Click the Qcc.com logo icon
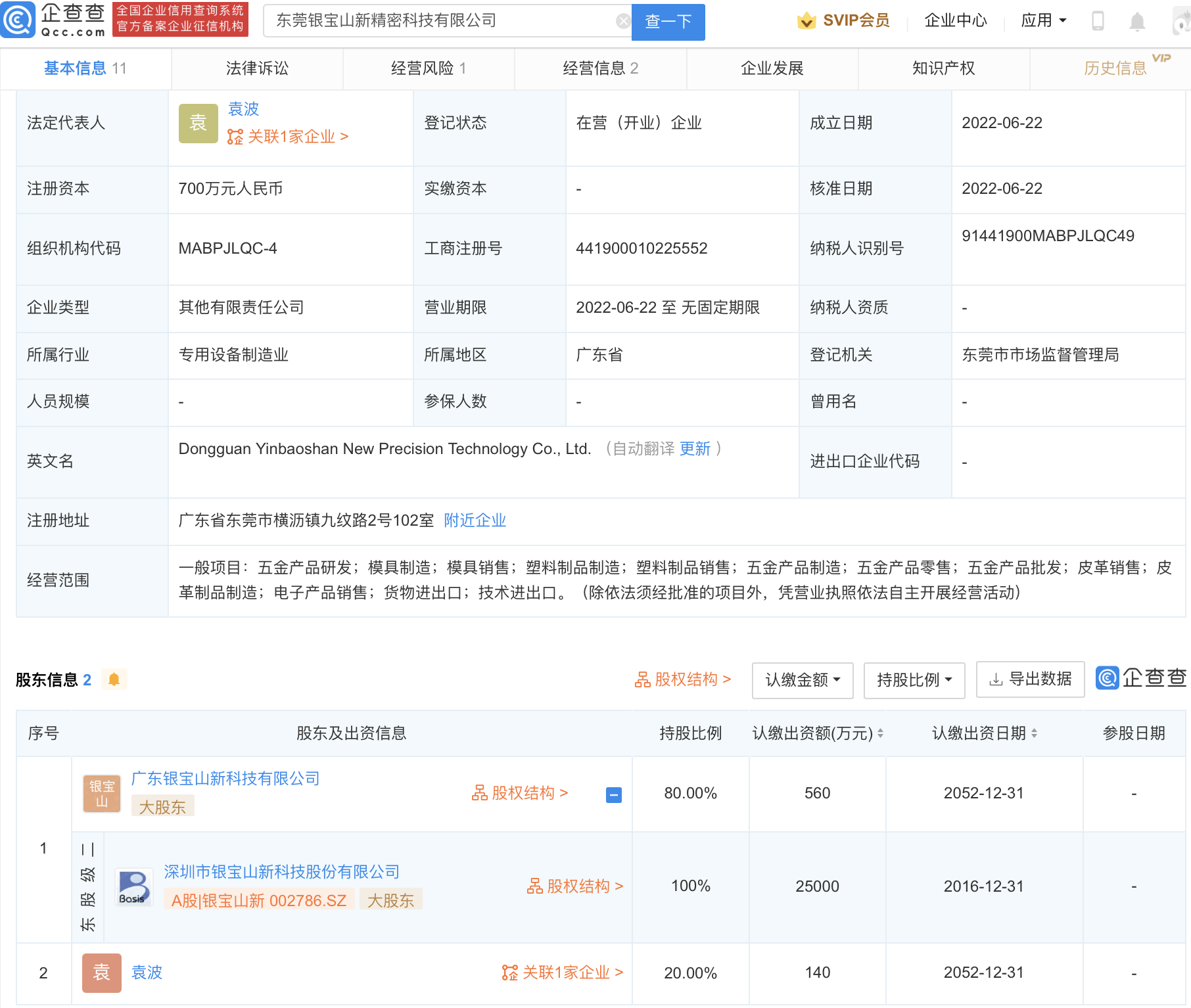This screenshot has width=1191, height=1008. pyautogui.click(x=18, y=20)
